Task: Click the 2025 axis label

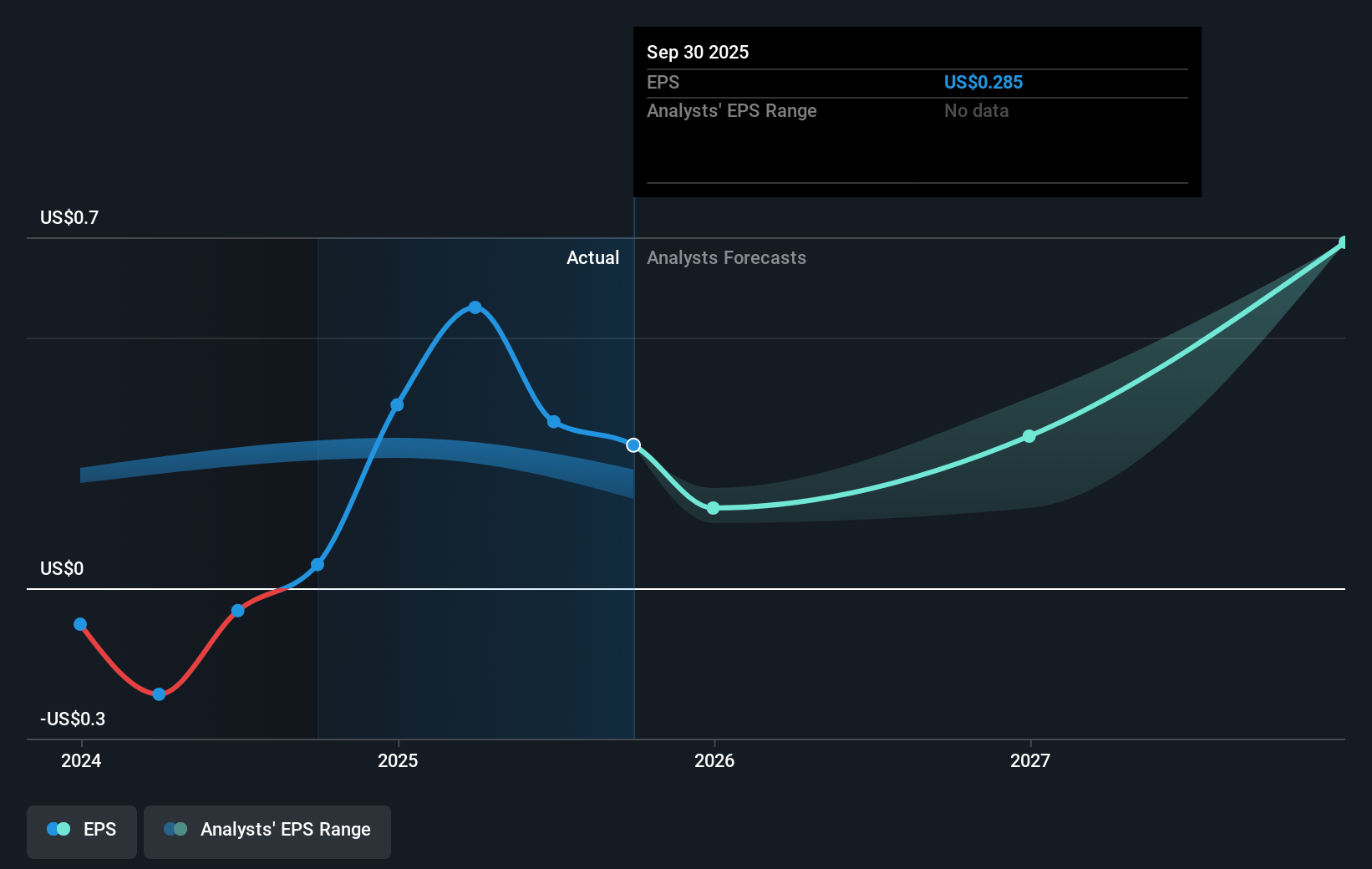Action: pyautogui.click(x=398, y=761)
